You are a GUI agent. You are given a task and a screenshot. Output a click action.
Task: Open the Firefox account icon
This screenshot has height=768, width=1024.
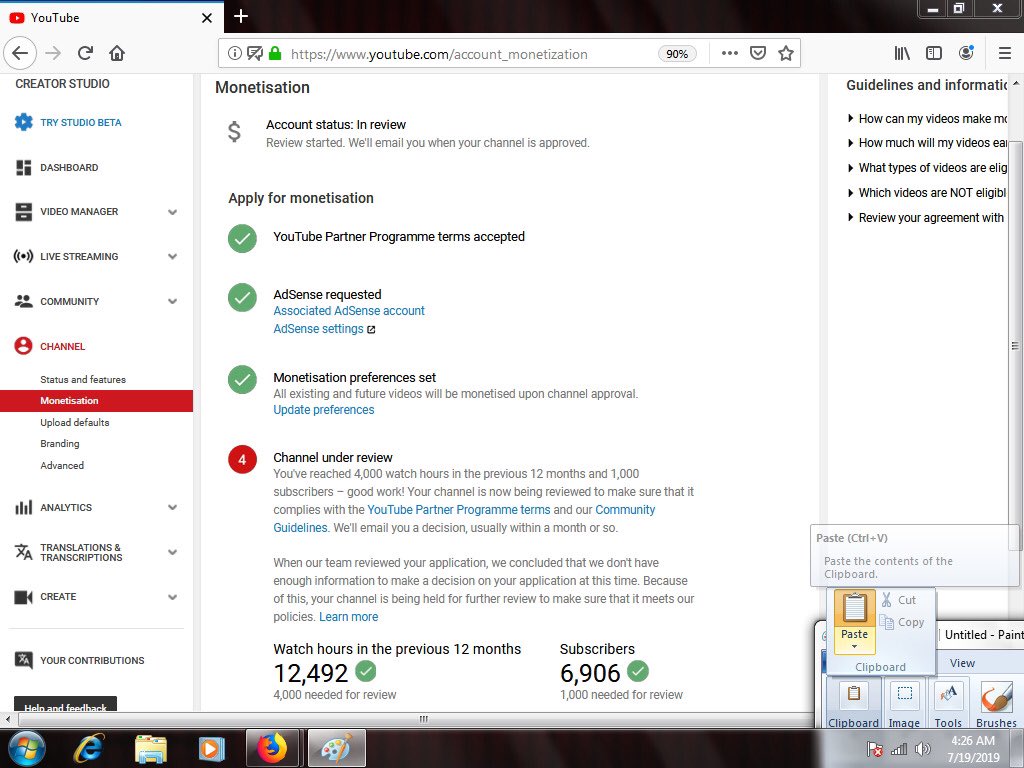point(966,53)
